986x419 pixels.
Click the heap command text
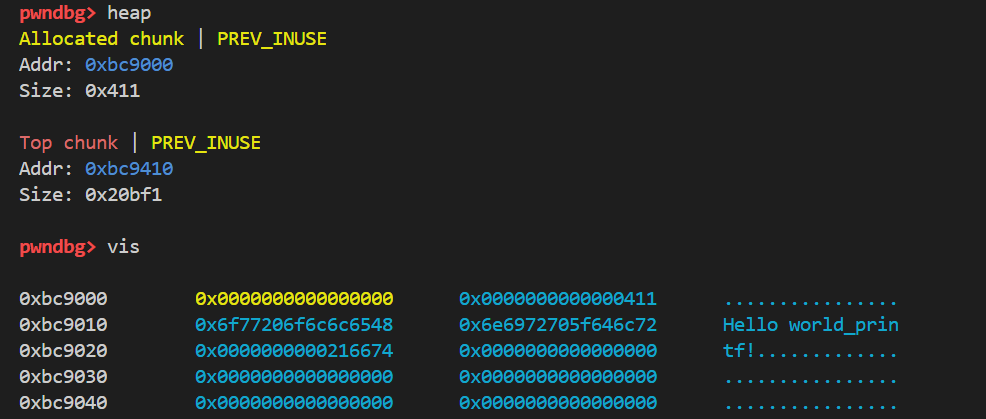[129, 13]
